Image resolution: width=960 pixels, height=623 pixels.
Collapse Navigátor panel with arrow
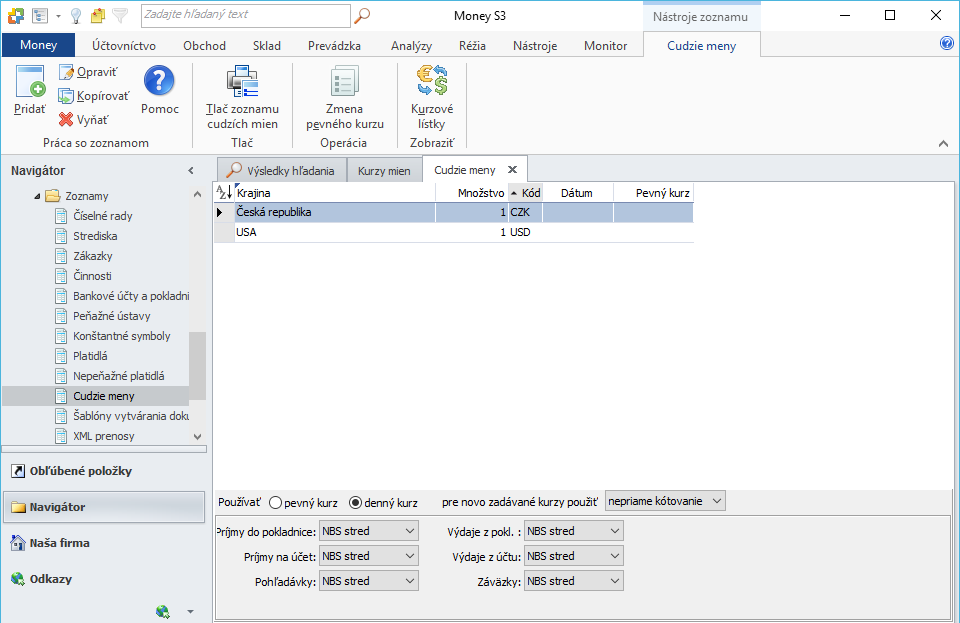[191, 171]
